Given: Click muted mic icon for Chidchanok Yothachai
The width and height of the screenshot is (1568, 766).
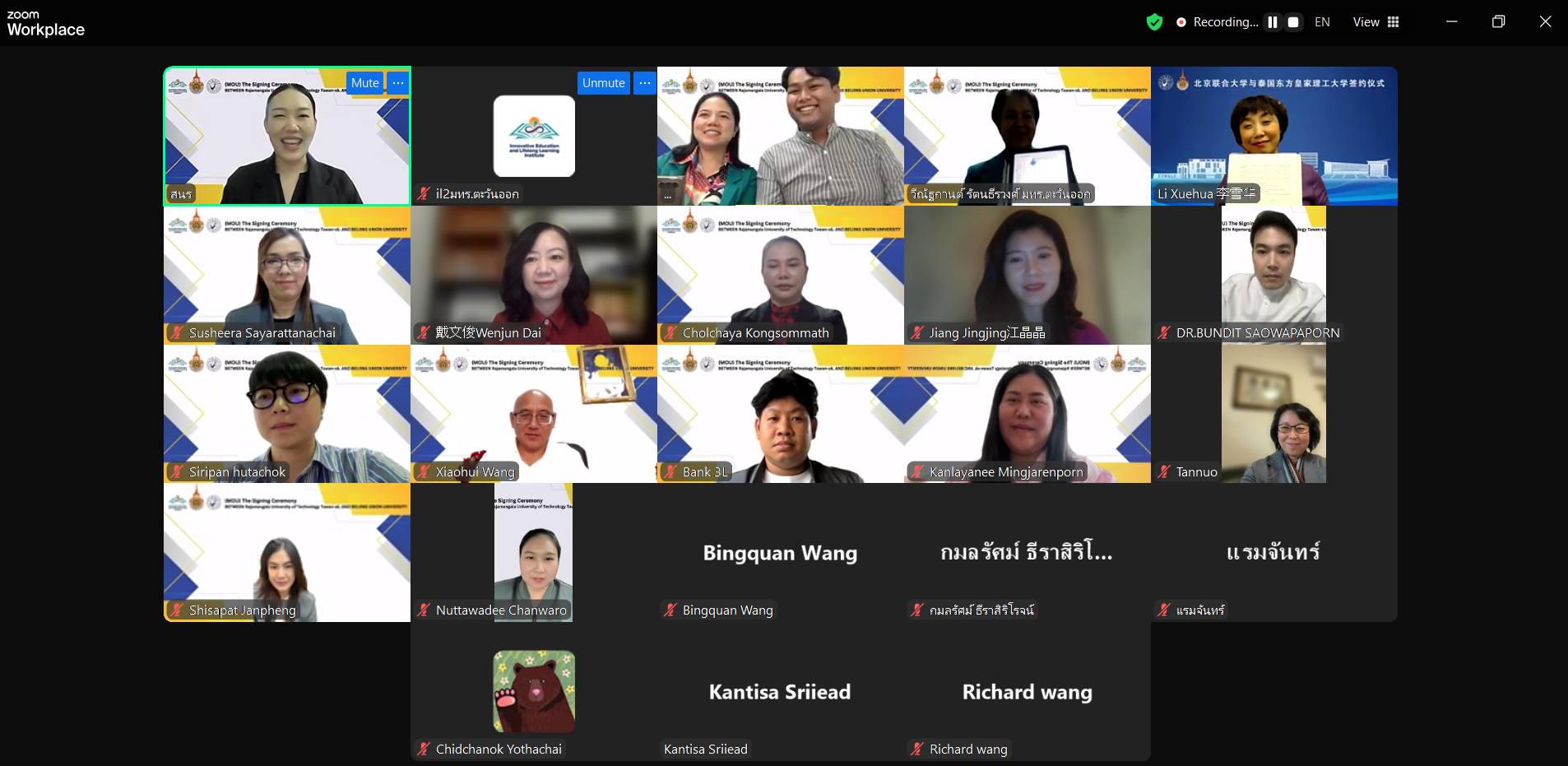Looking at the screenshot, I should click(x=424, y=749).
